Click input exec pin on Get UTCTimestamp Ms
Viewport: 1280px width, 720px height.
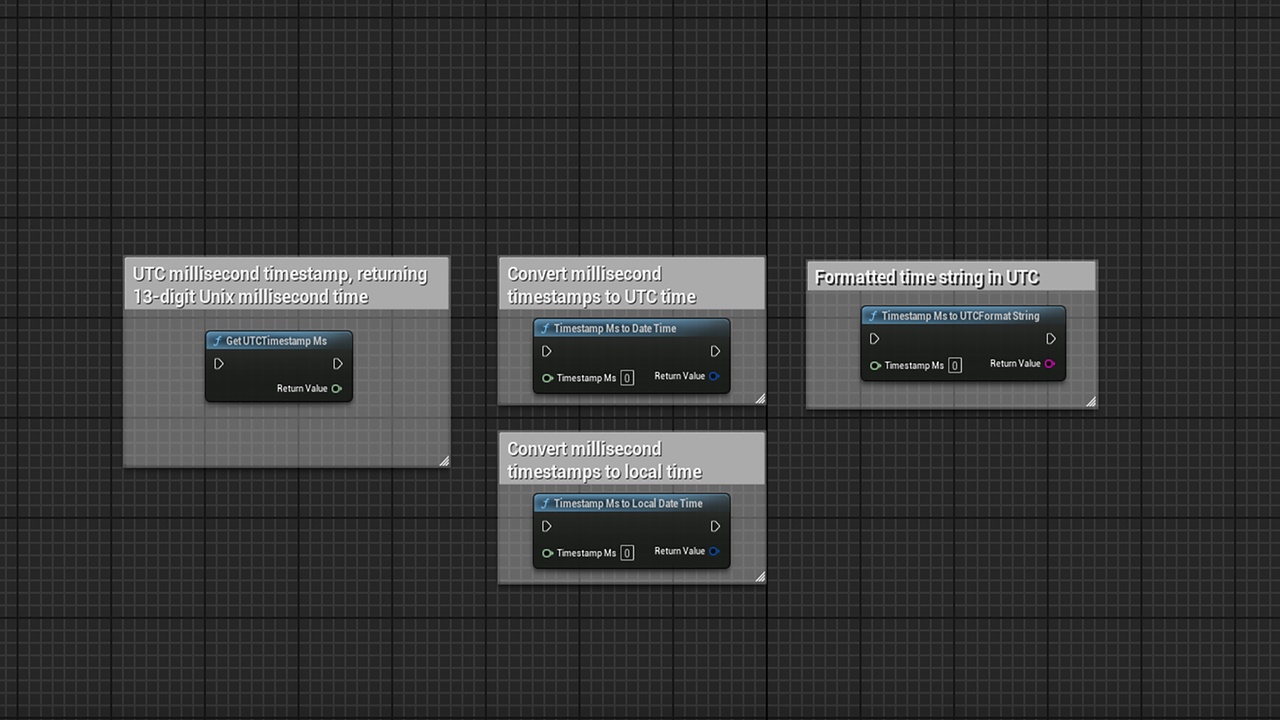219,364
